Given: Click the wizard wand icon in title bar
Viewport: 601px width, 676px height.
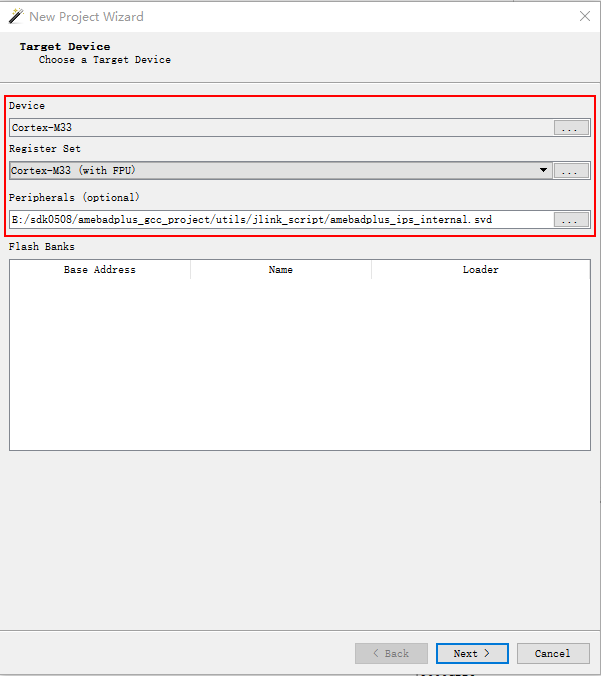Looking at the screenshot, I should tap(15, 16).
